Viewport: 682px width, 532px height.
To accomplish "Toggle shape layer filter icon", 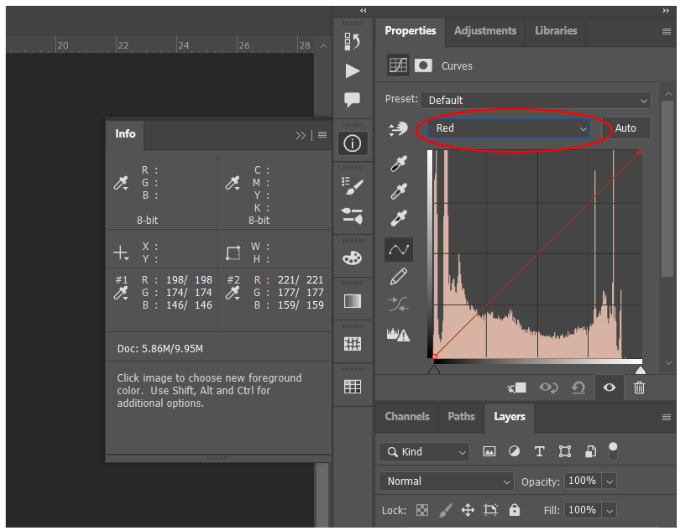I will click(565, 452).
